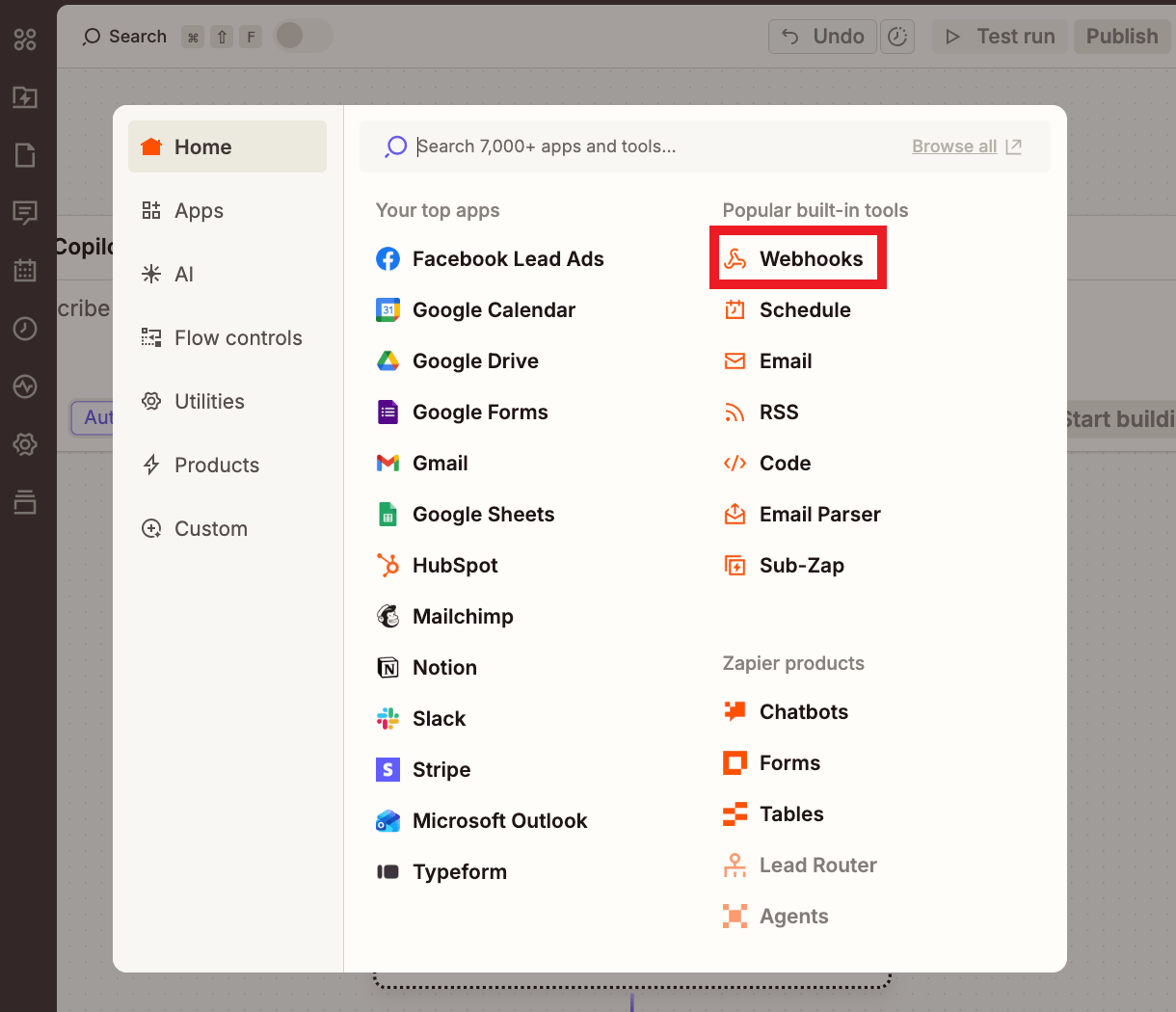Choose the Email Parser tool
Screen dimensions: 1176x1012
[801, 514]
